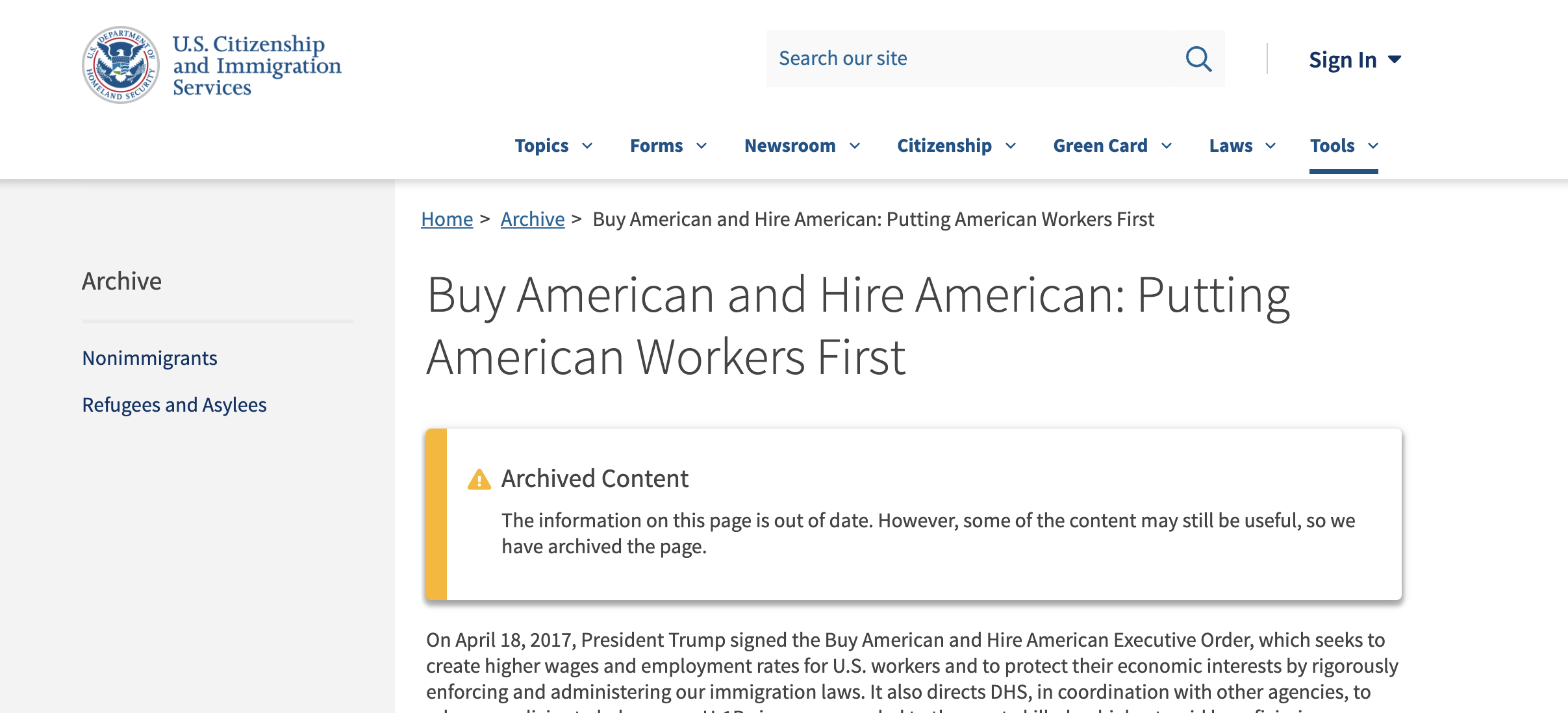Click the chevron beside Newsroom
This screenshot has height=713, width=1568.
tap(855, 146)
